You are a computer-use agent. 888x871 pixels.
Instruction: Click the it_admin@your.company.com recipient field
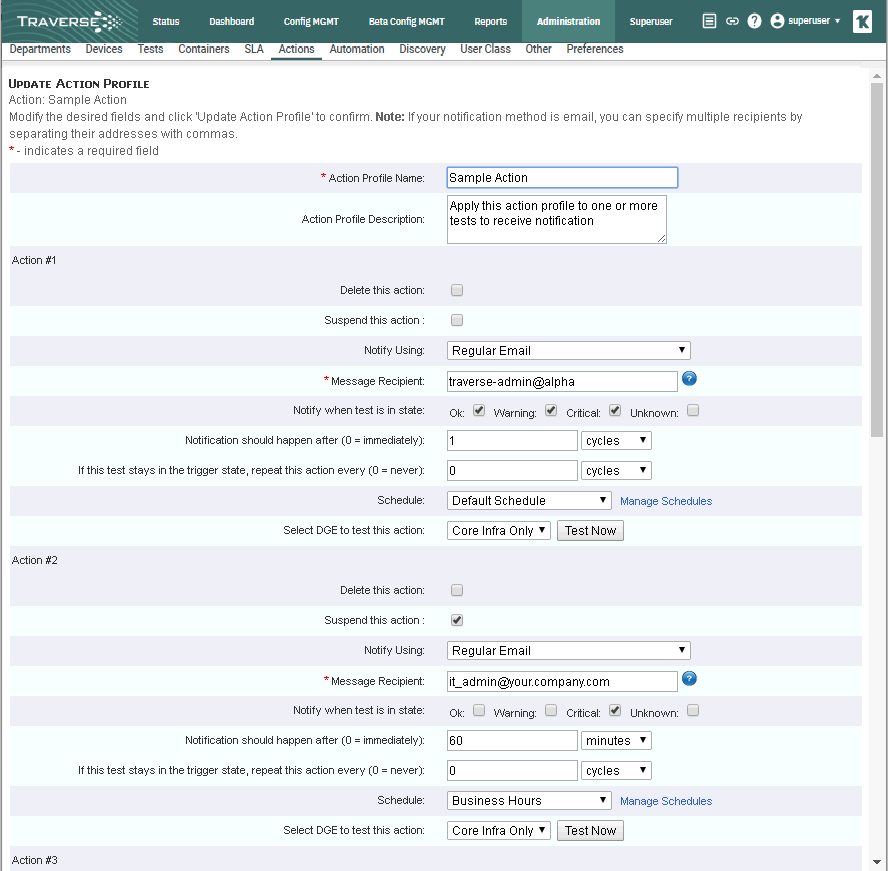[x=562, y=682]
